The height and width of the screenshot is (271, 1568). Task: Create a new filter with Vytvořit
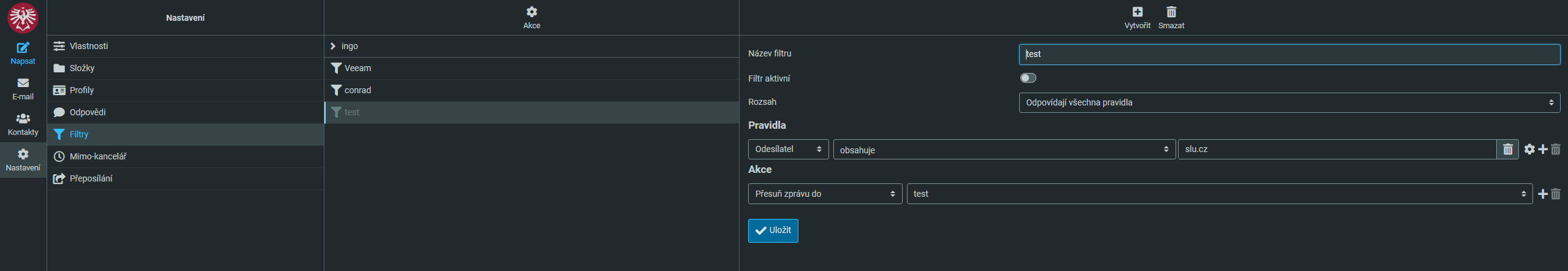(x=1137, y=17)
